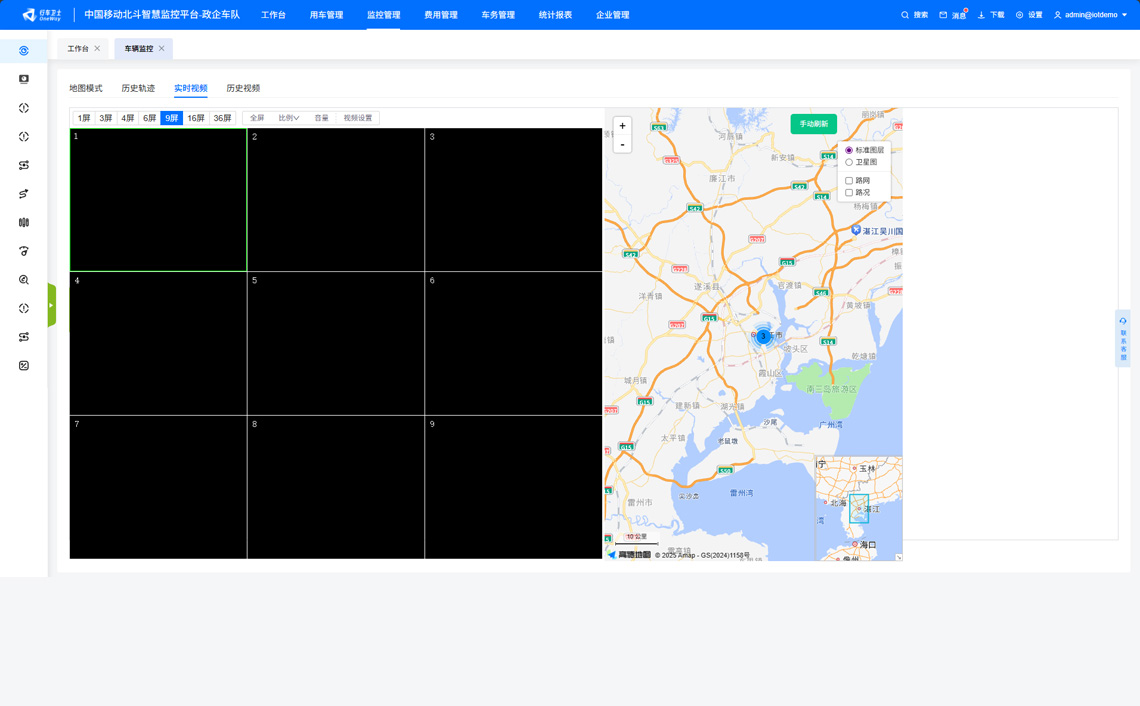
Task: Select video panel number 5
Action: (336, 343)
